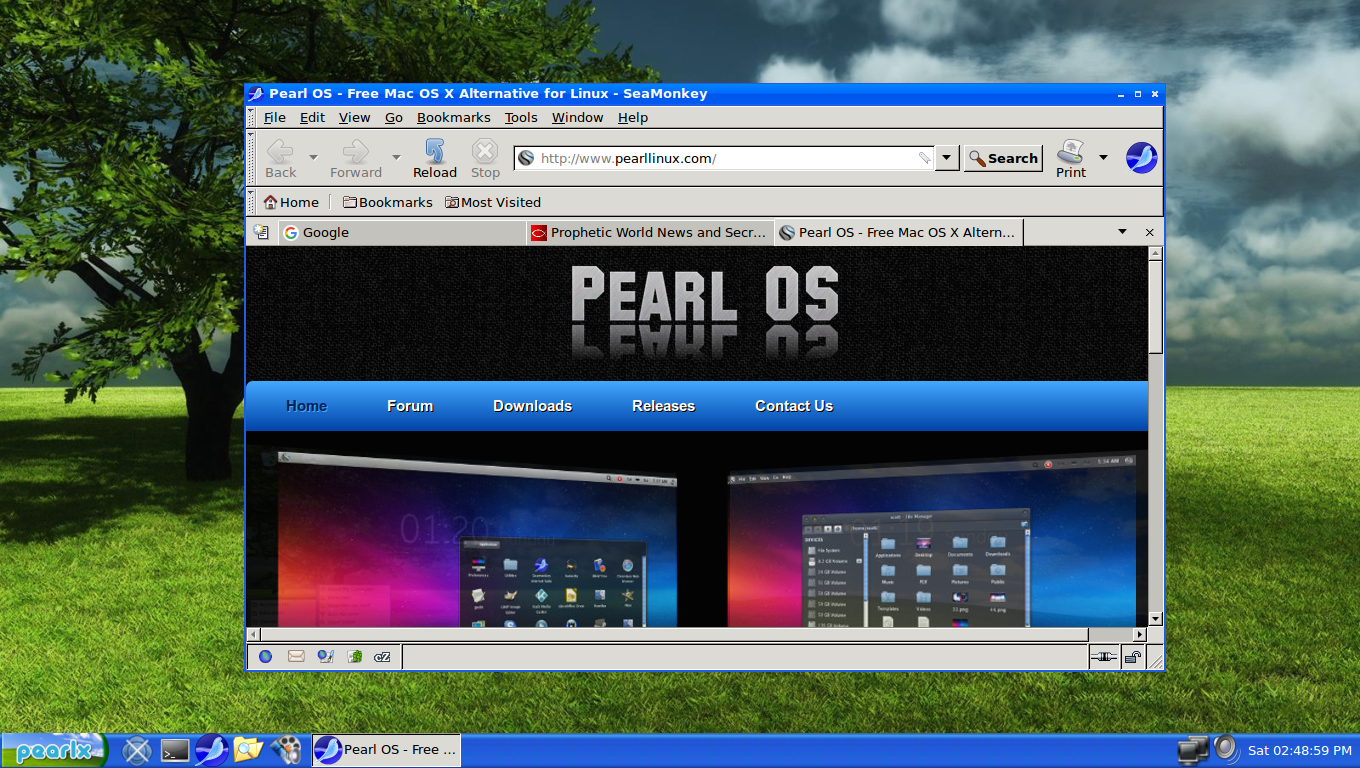Image resolution: width=1360 pixels, height=768 pixels.
Task: Start ChatZilla from the component bar
Action: (382, 657)
